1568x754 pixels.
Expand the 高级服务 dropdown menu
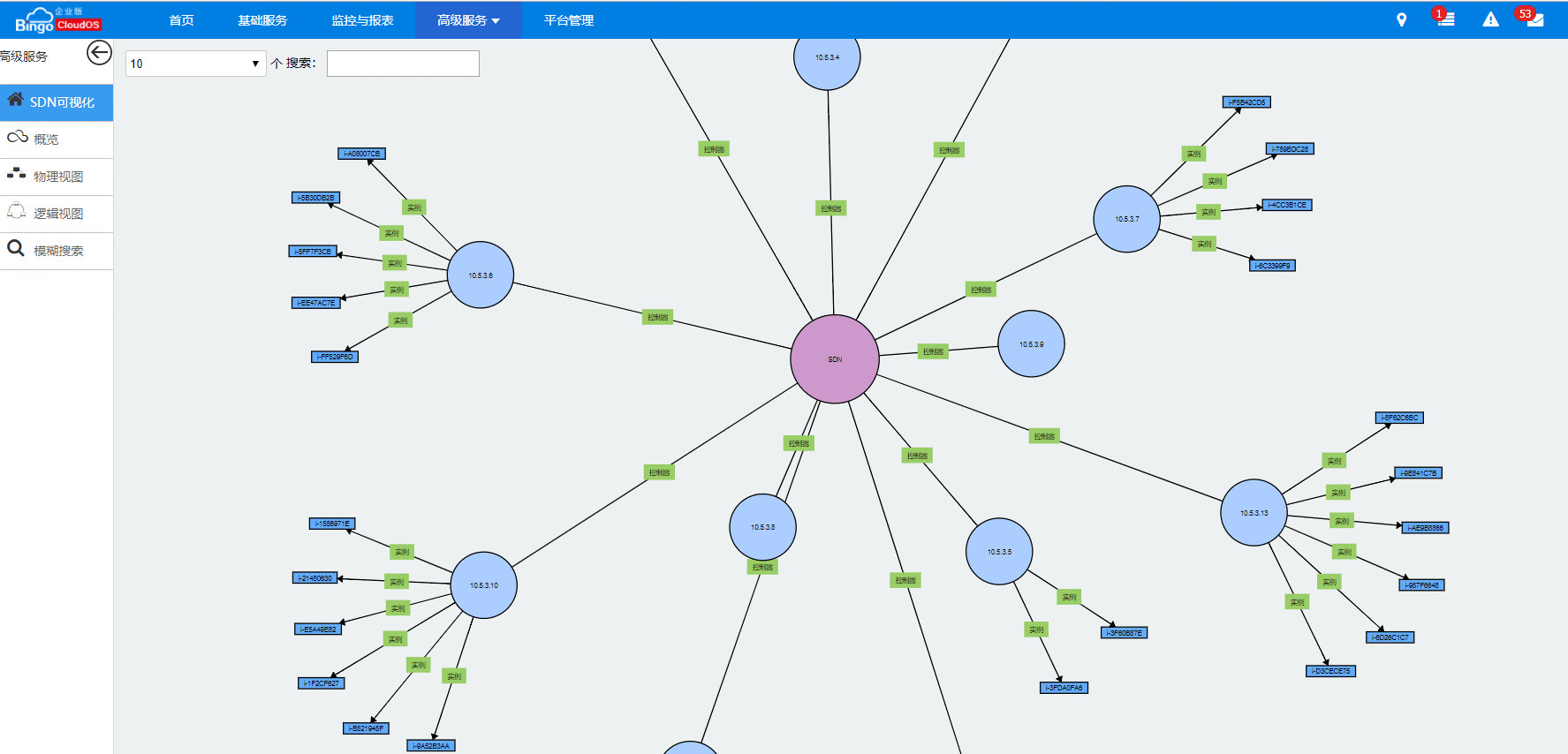(468, 20)
